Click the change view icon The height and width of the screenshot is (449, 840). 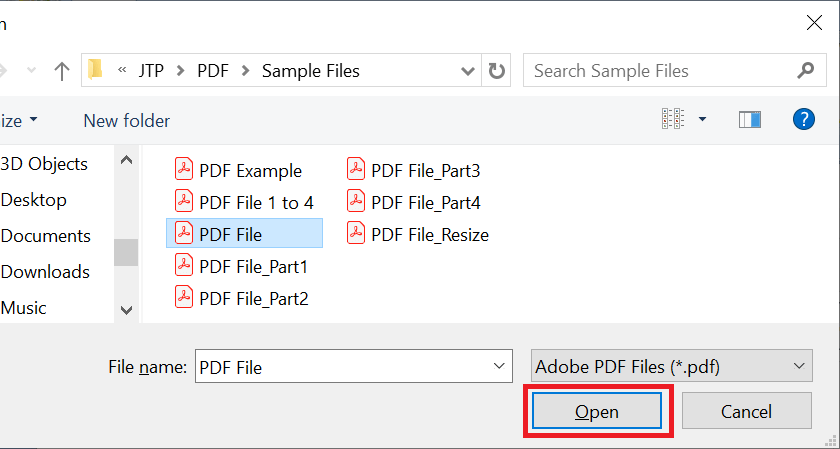point(673,119)
